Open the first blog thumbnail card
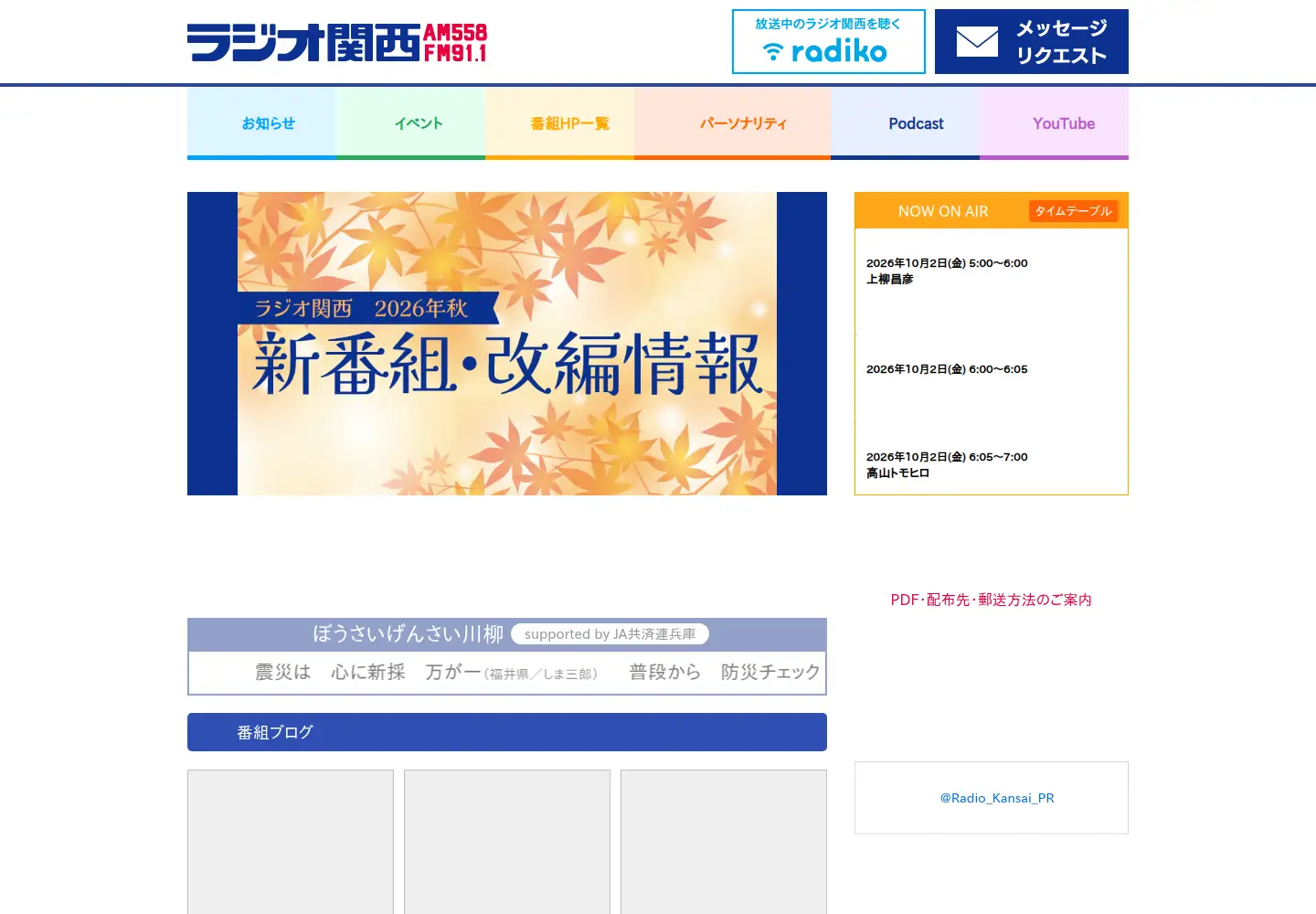This screenshot has height=914, width=1316. coord(291,842)
